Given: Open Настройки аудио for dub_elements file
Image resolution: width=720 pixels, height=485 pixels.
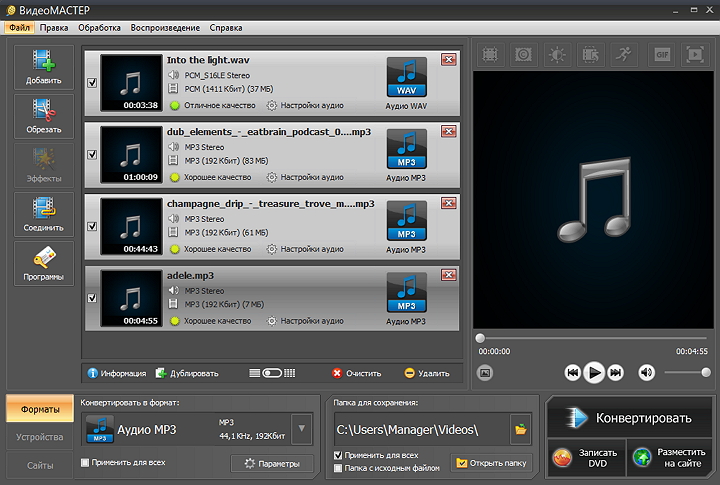Looking at the screenshot, I should tap(305, 177).
